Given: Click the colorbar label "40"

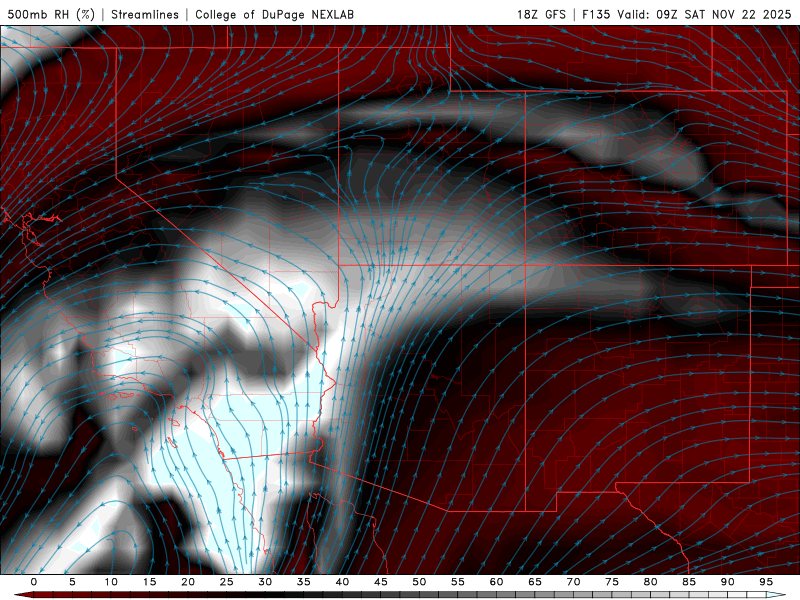Looking at the screenshot, I should (x=342, y=582).
